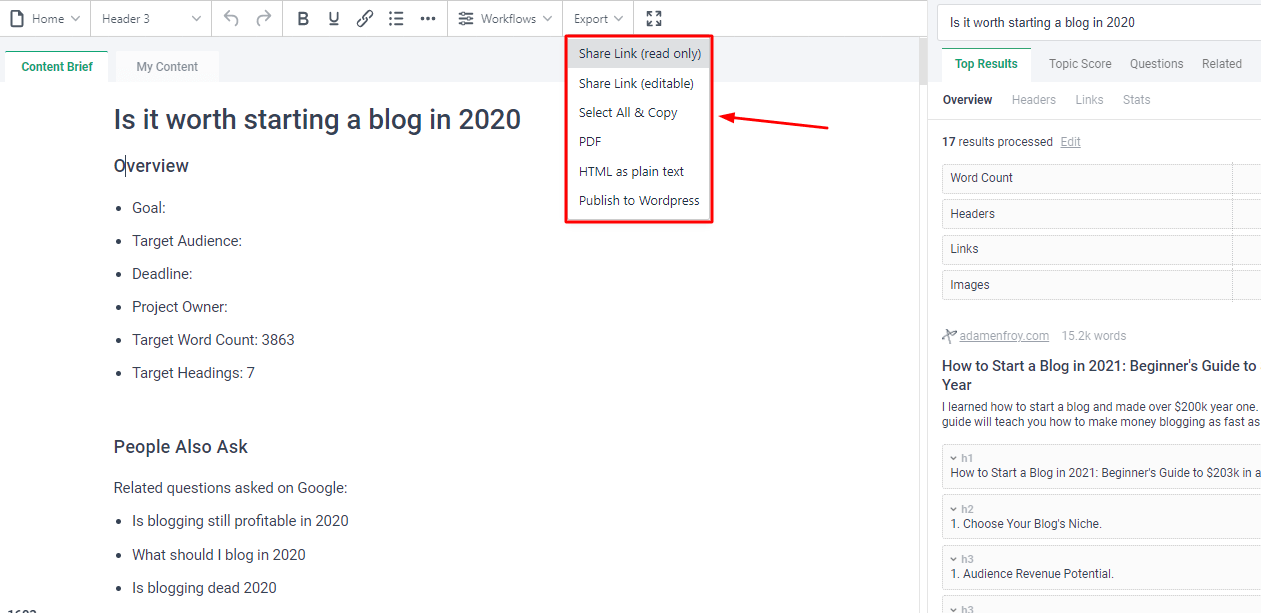Click 'Is blogging still profitable in 2020'
The height and width of the screenshot is (613, 1261).
pyautogui.click(x=240, y=521)
